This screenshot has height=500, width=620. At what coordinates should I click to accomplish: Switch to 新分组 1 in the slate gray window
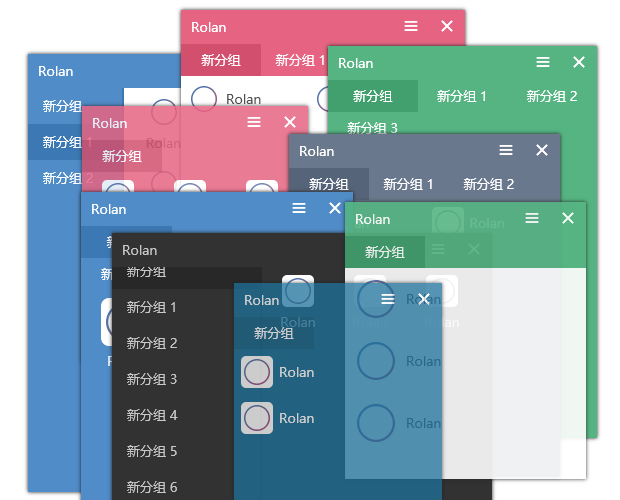[408, 184]
